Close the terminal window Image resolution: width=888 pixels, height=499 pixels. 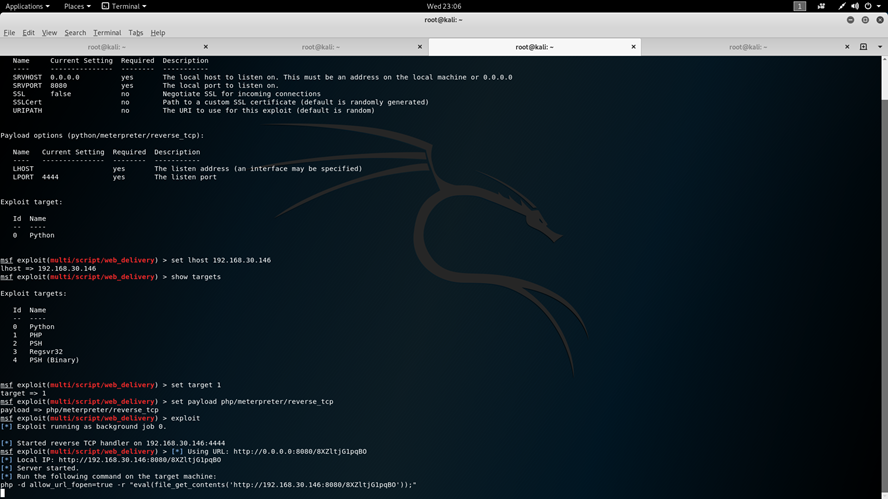[880, 20]
